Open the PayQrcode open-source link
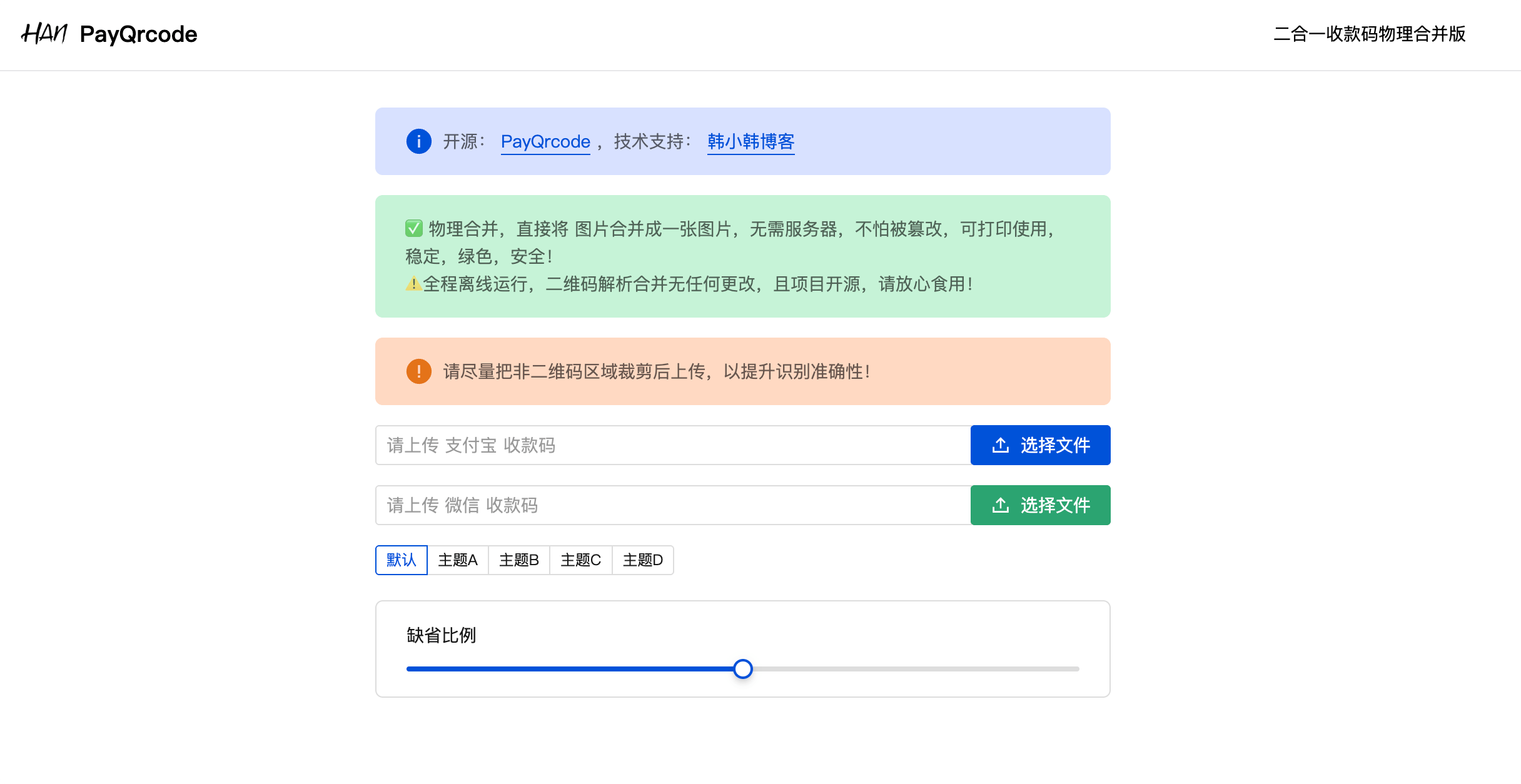The height and width of the screenshot is (784, 1521). pyautogui.click(x=545, y=142)
